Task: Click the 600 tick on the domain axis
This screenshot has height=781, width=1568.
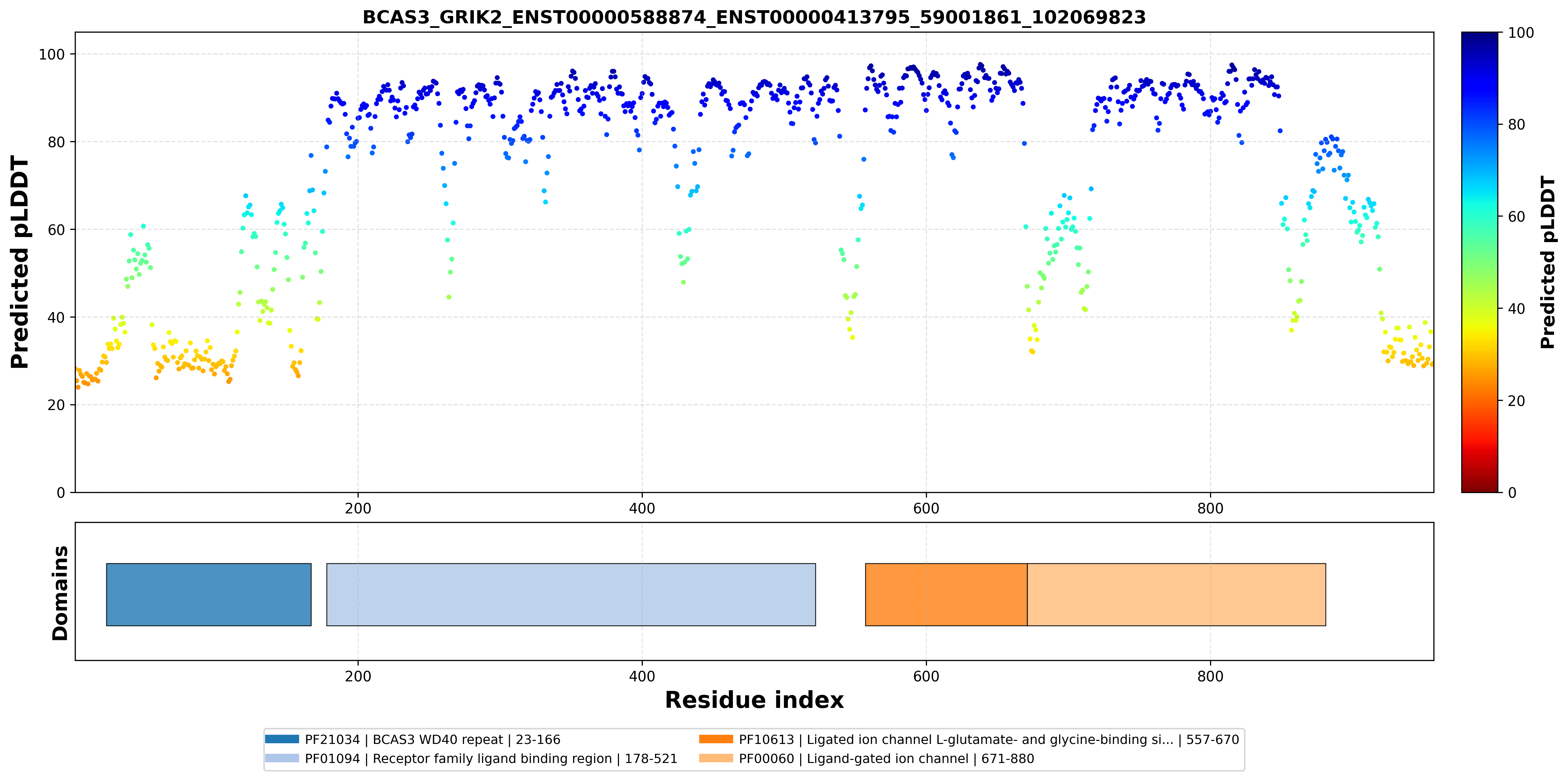Action: 926,676
